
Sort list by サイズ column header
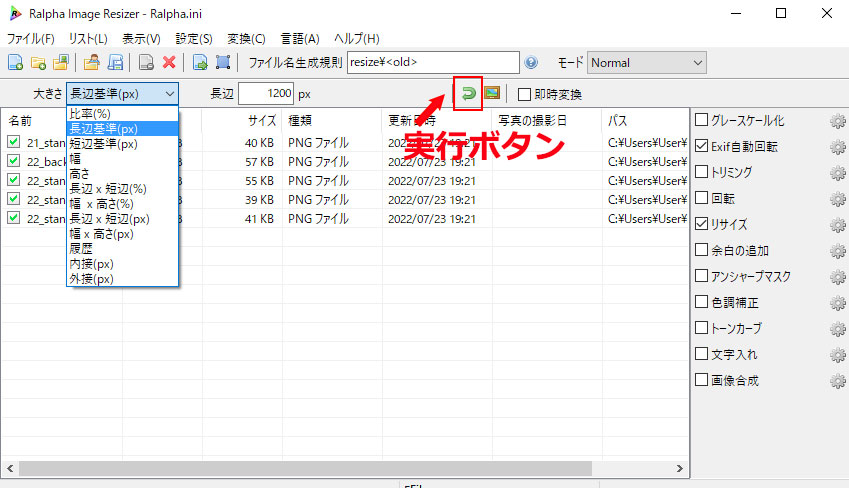(242, 120)
